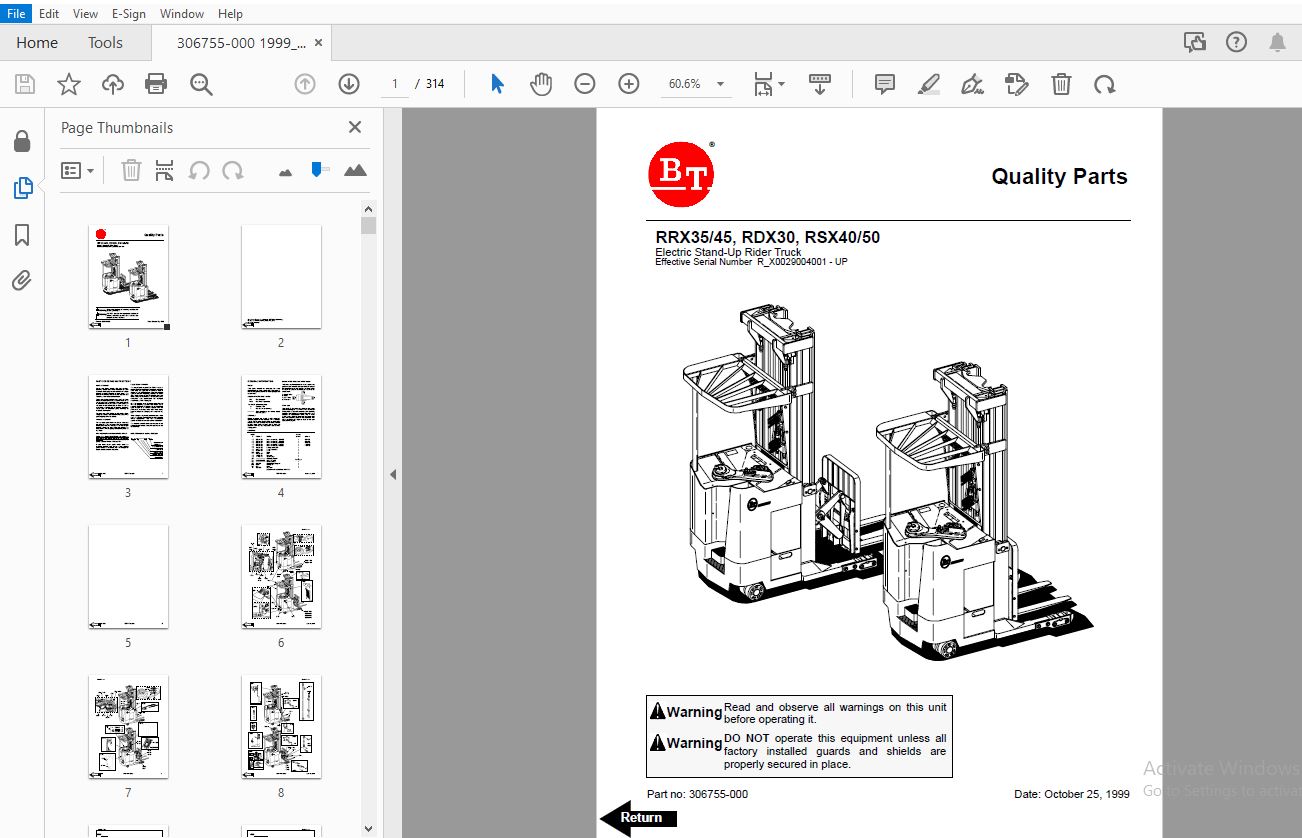This screenshot has height=838, width=1302.
Task: Reduce thumbnail size small mountain icon
Action: [286, 172]
